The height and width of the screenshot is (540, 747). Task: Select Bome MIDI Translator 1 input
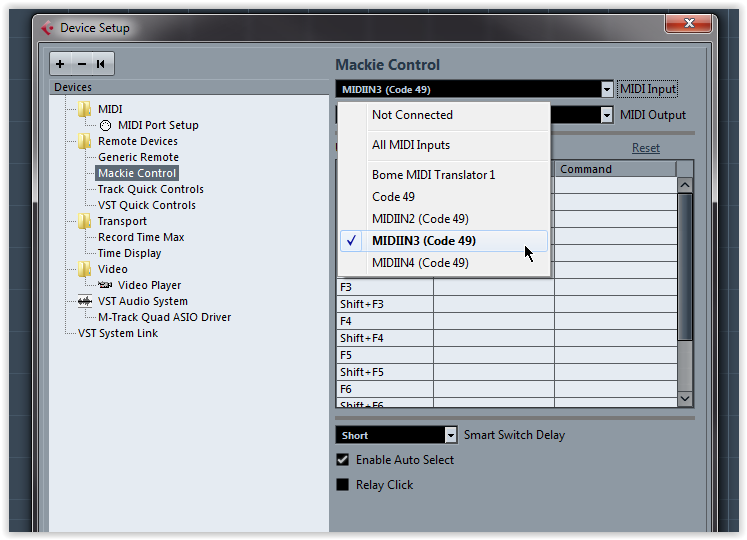[x=433, y=175]
